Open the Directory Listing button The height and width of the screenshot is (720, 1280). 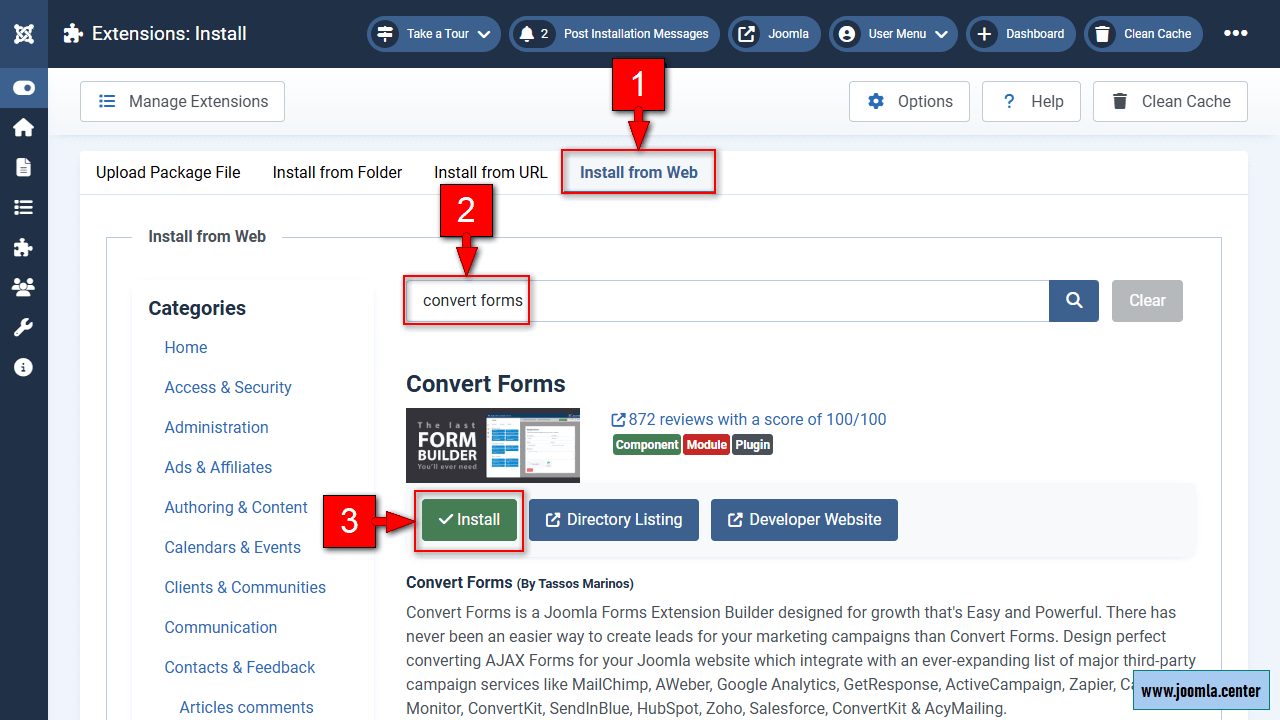point(614,520)
